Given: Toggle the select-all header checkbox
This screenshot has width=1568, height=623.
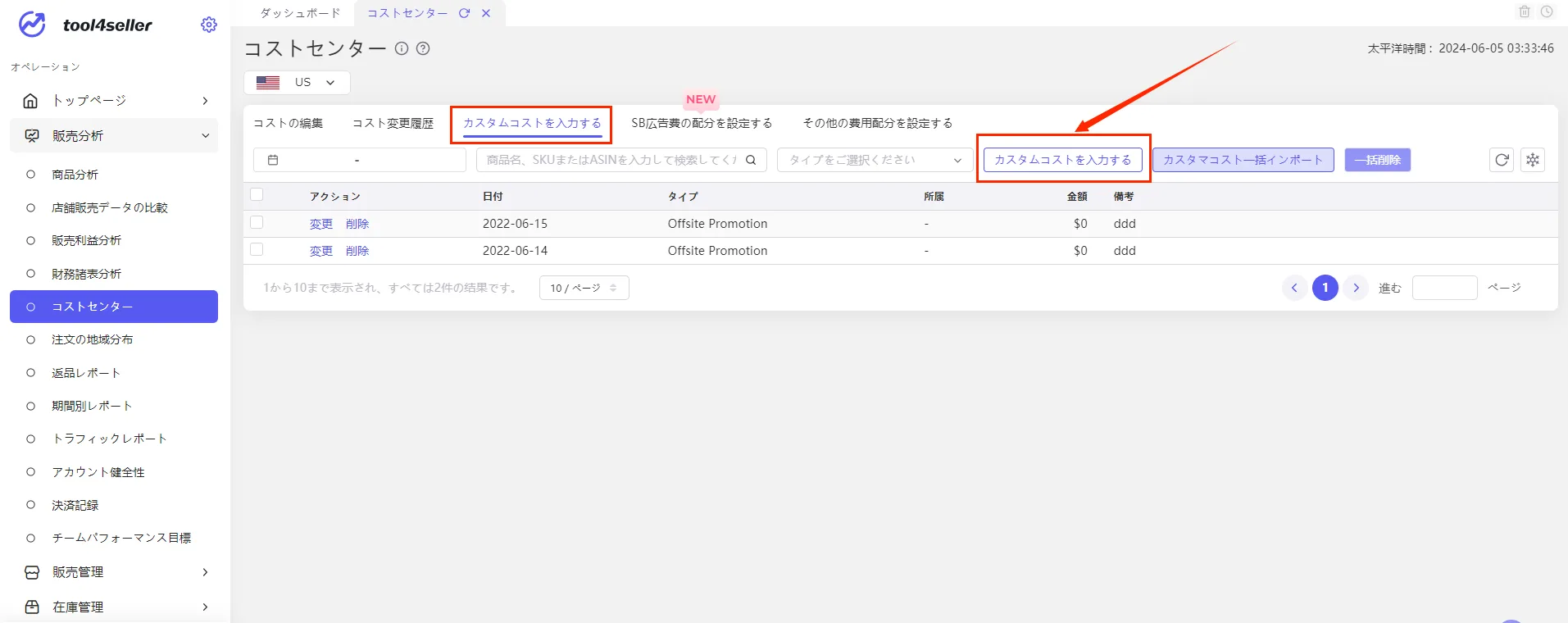Looking at the screenshot, I should (x=257, y=195).
